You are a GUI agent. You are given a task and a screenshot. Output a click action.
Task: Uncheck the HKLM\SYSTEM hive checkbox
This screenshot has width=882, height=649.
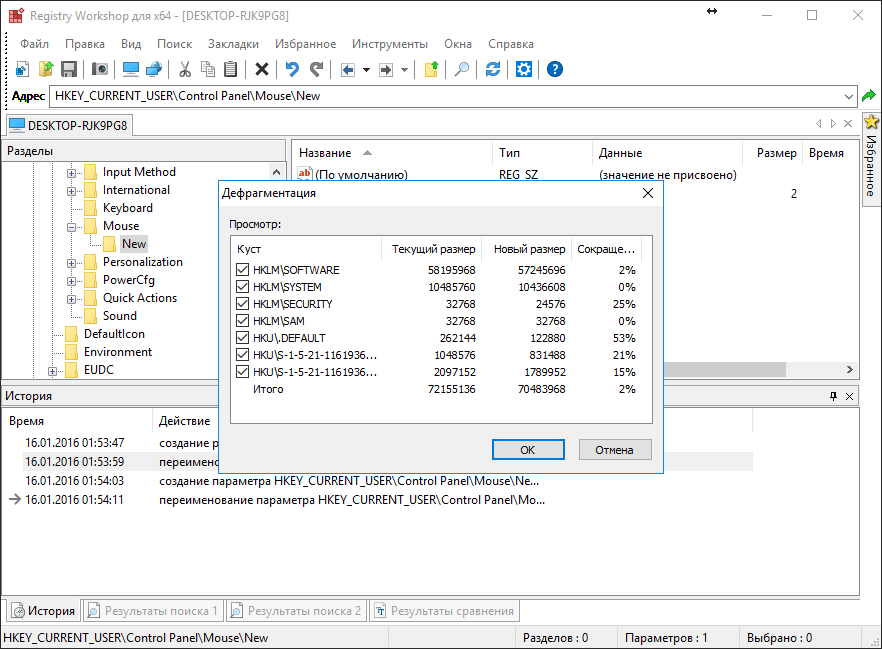(242, 287)
